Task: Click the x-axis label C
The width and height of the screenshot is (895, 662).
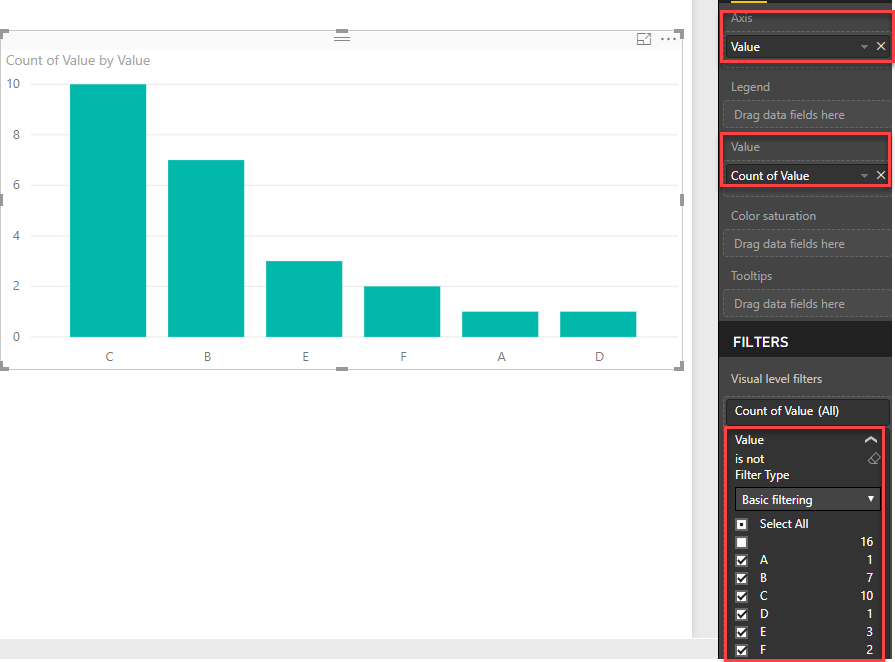Action: (x=109, y=357)
